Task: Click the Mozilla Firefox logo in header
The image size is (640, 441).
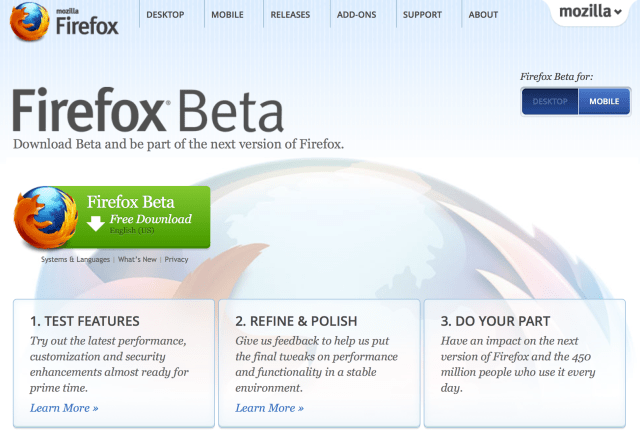Action: coord(62,20)
